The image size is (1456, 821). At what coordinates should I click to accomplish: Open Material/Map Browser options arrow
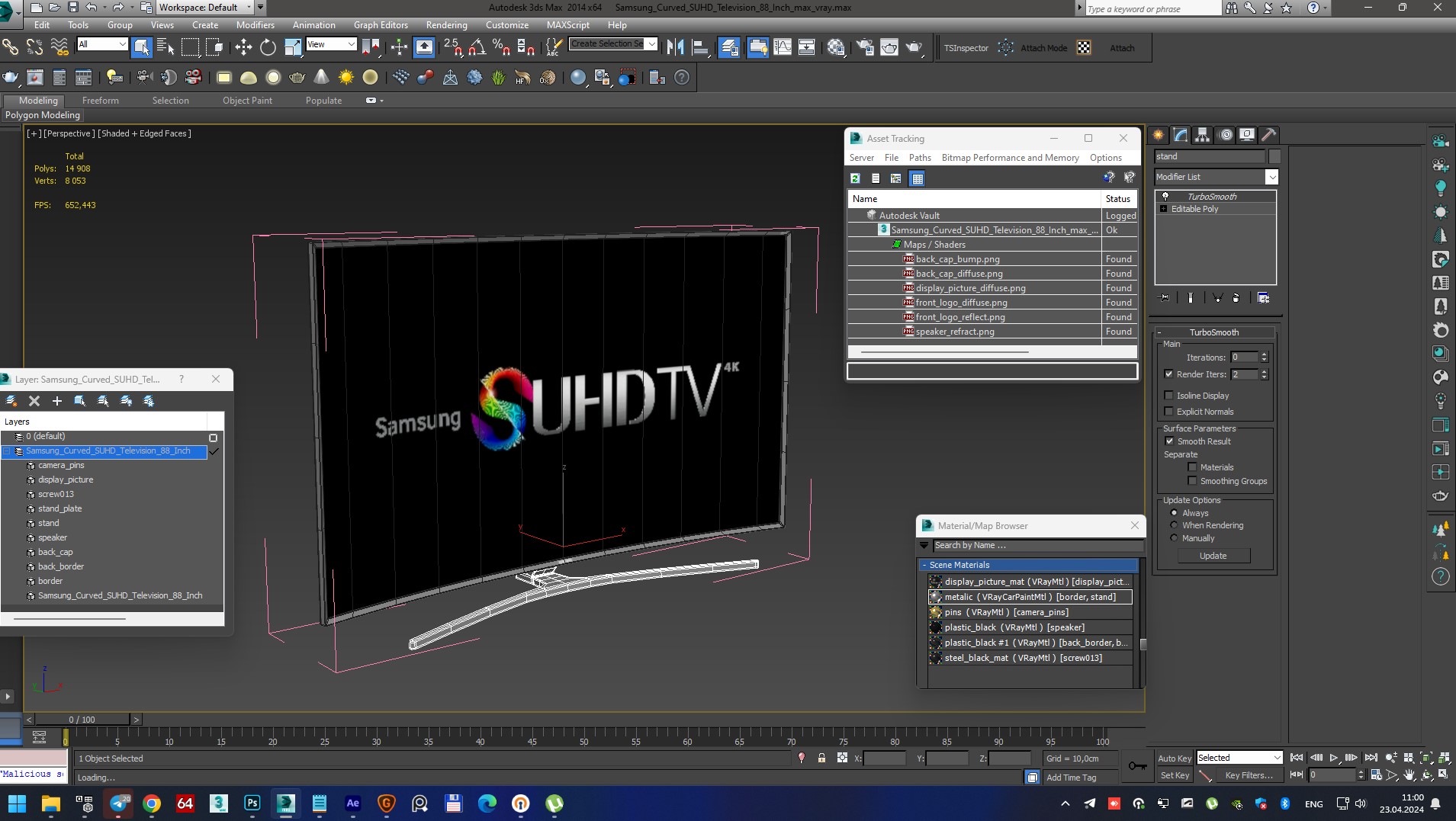click(x=924, y=545)
